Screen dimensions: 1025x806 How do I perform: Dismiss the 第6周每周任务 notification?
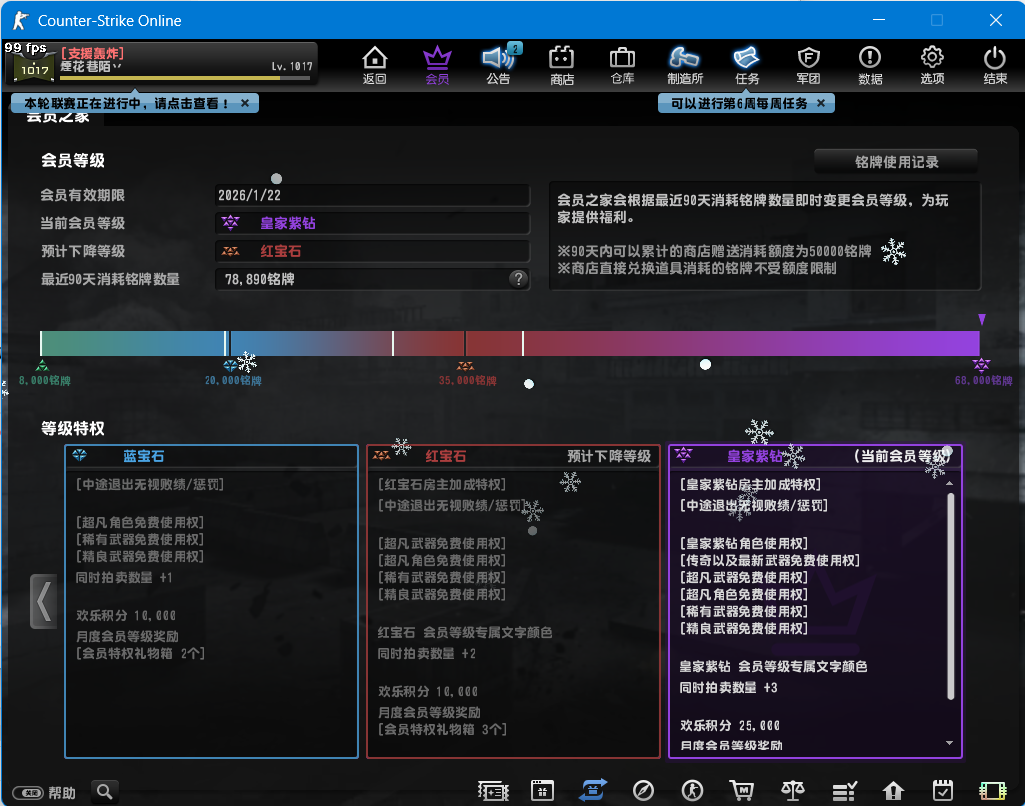tap(821, 103)
